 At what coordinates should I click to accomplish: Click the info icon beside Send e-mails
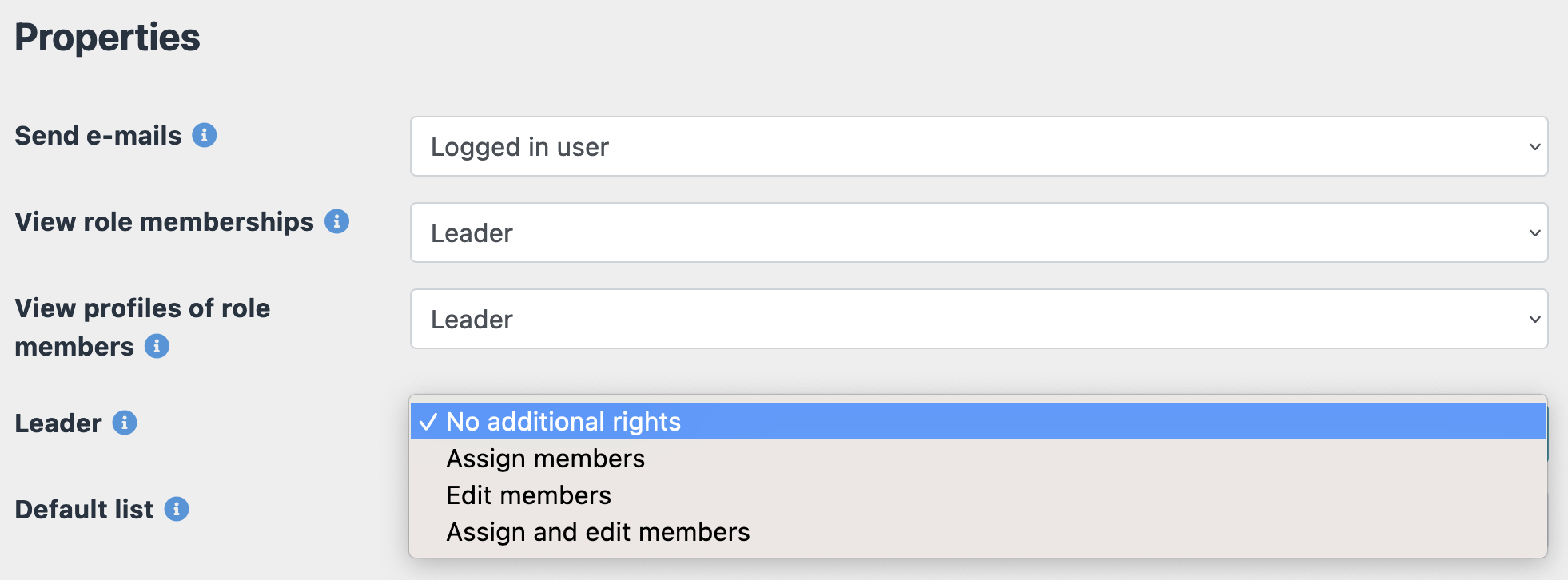205,136
